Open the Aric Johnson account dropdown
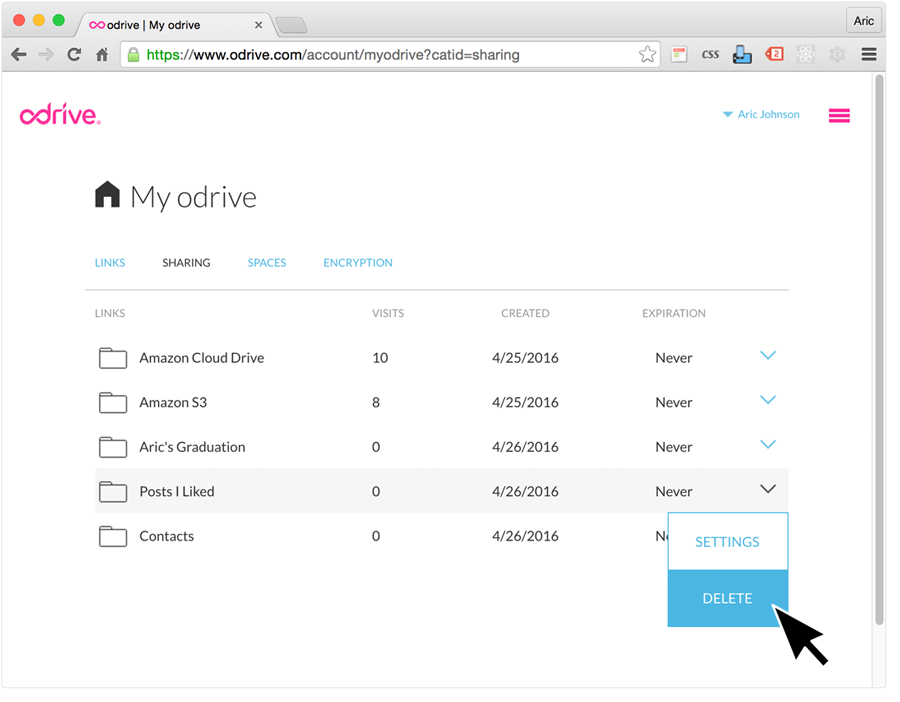Screen dimensions: 900x702 pyautogui.click(x=761, y=115)
